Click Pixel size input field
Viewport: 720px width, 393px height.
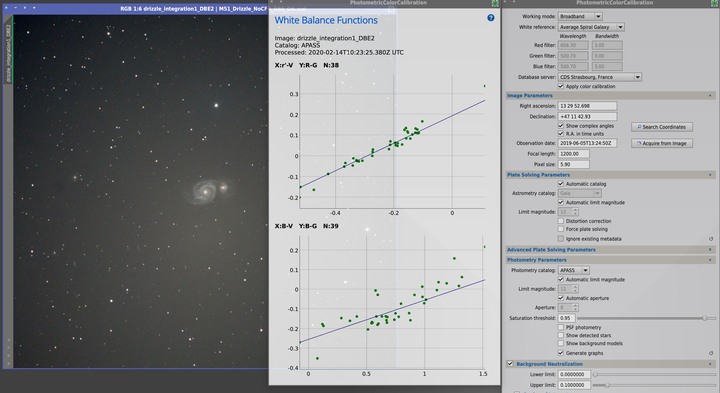pyautogui.click(x=574, y=164)
